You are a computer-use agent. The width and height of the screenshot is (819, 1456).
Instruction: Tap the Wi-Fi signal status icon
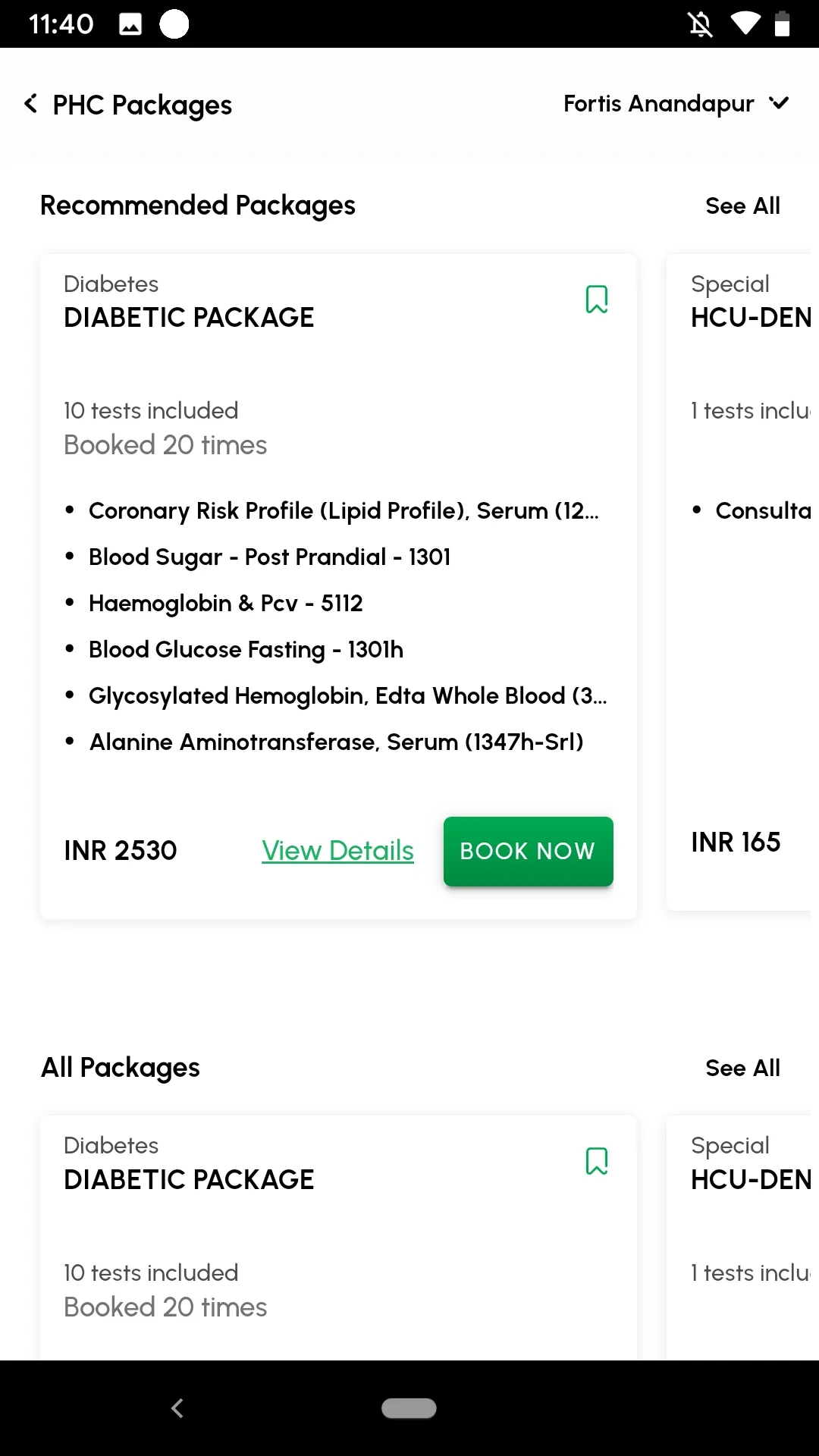(x=745, y=24)
